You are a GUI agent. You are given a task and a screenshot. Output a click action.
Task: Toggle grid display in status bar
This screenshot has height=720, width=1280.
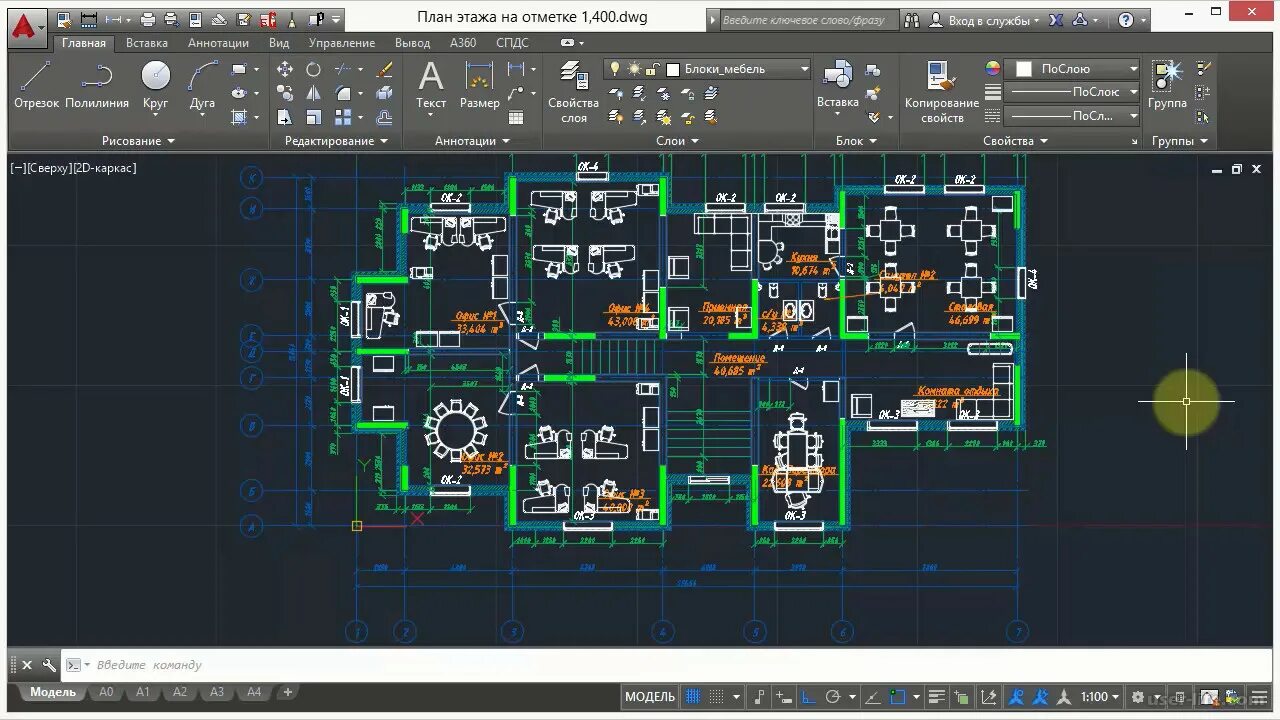(692, 697)
